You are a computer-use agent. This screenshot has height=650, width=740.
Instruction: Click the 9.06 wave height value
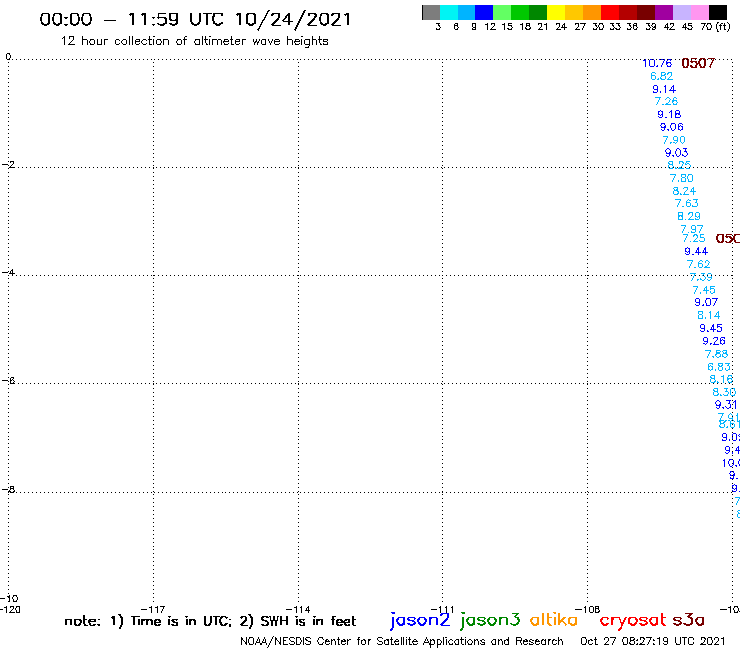coord(672,127)
